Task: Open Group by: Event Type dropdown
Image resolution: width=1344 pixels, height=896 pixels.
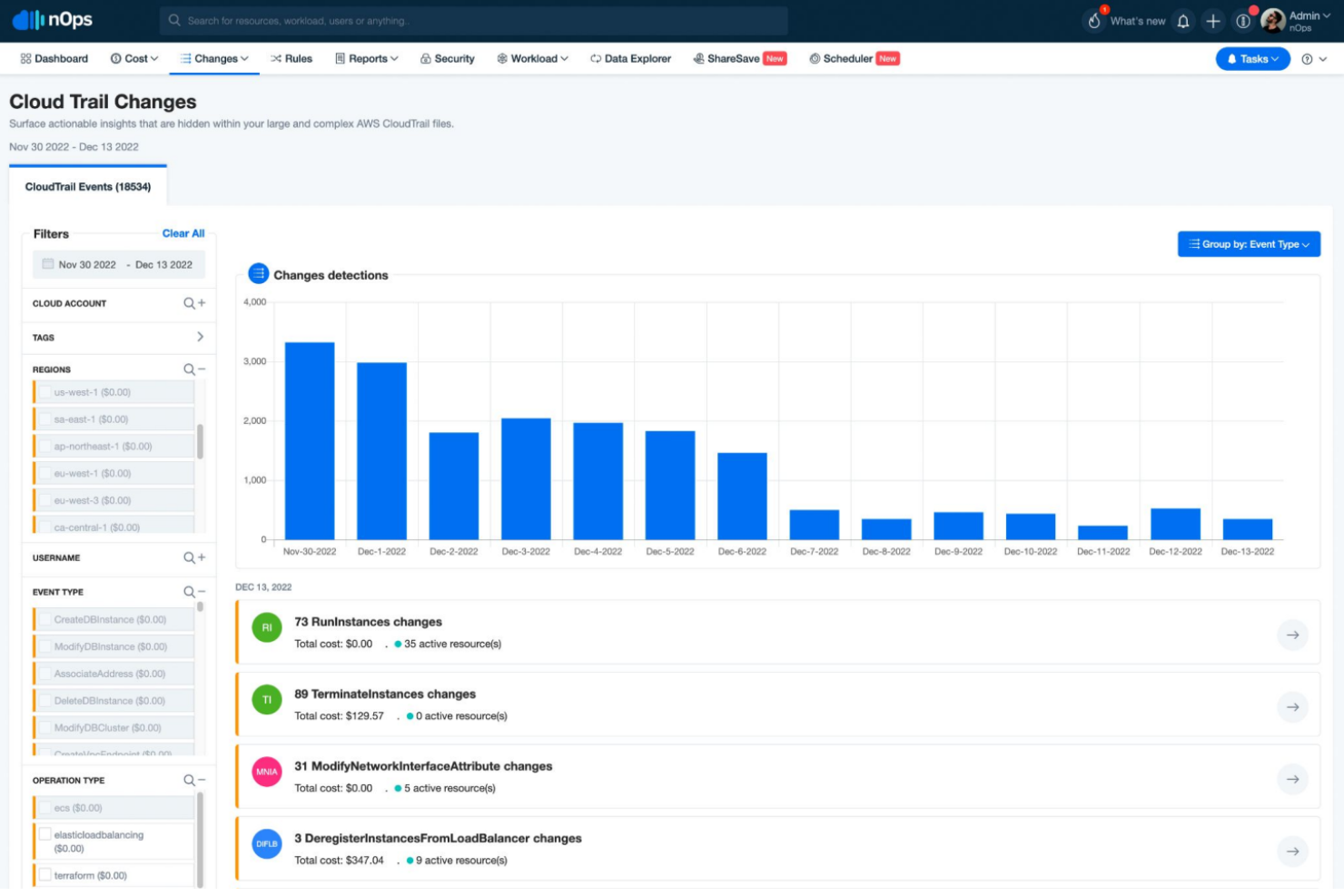Action: point(1249,244)
